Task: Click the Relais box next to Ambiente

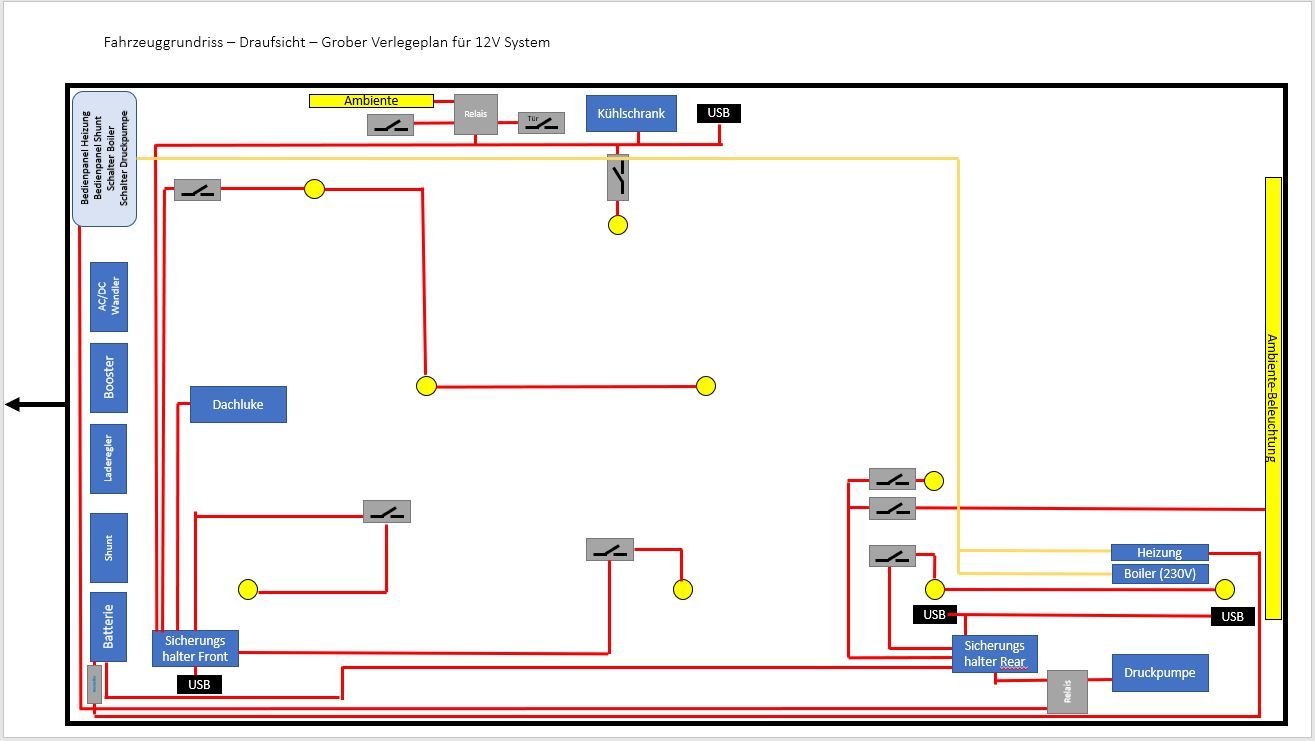Action: (x=476, y=114)
